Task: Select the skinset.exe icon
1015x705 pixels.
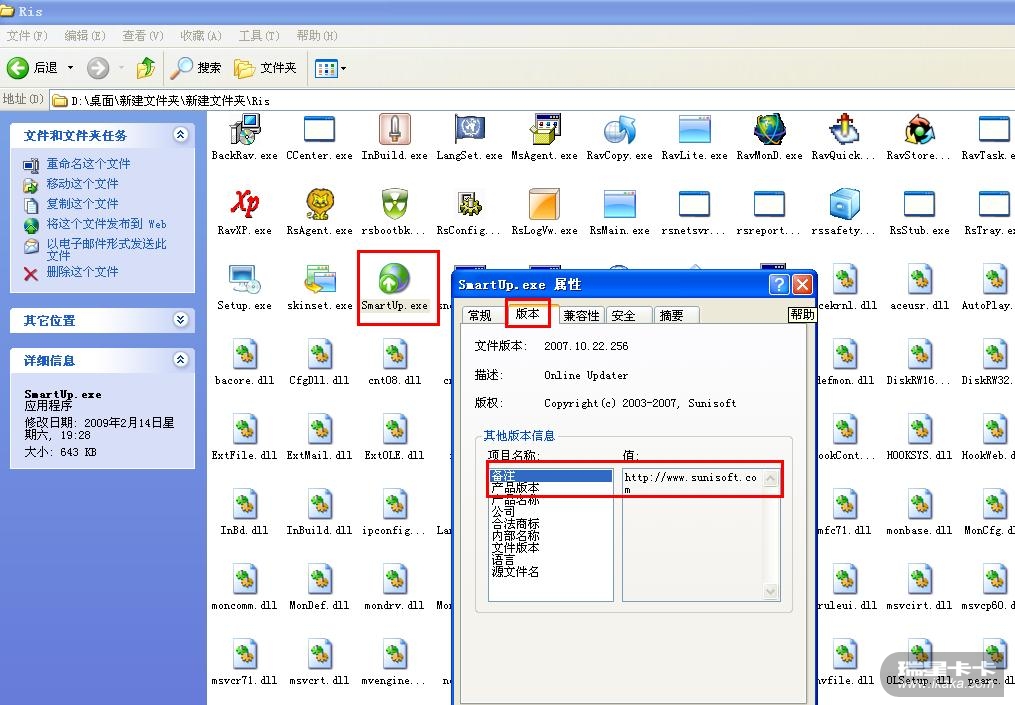Action: point(319,279)
